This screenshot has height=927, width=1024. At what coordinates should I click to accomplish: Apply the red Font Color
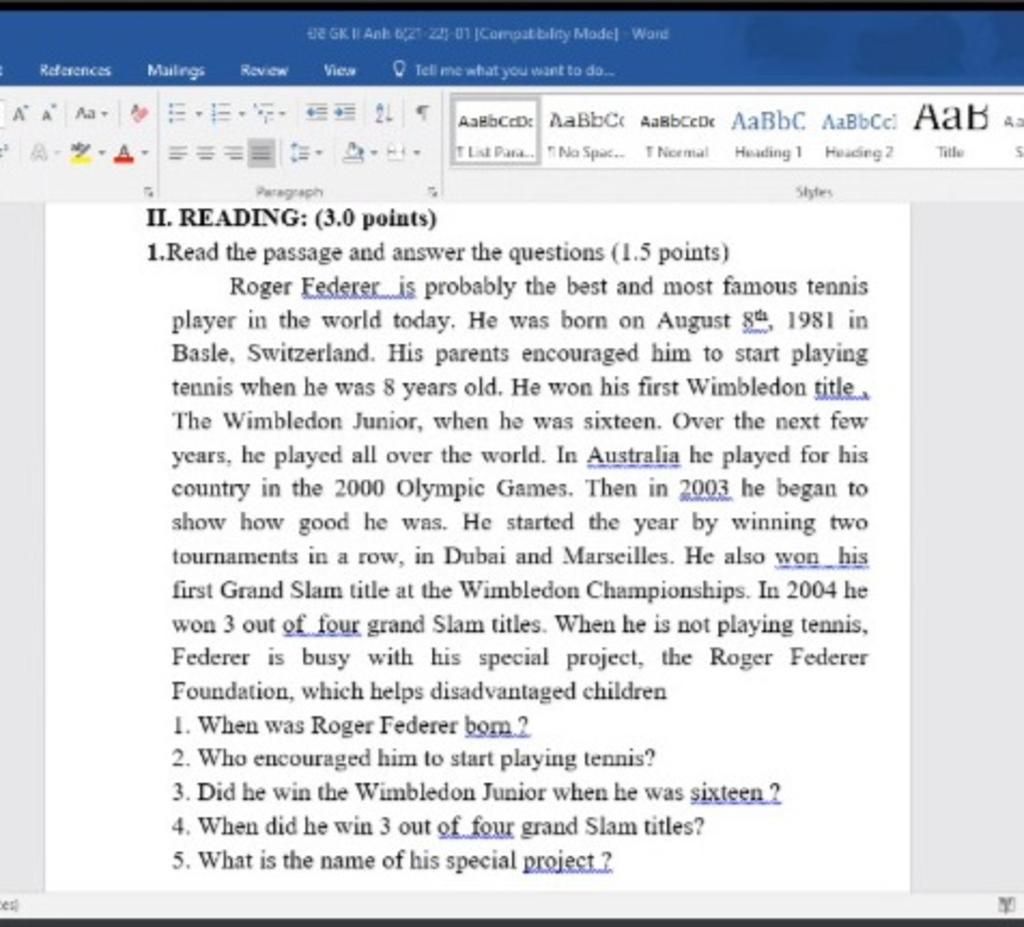pyautogui.click(x=124, y=154)
